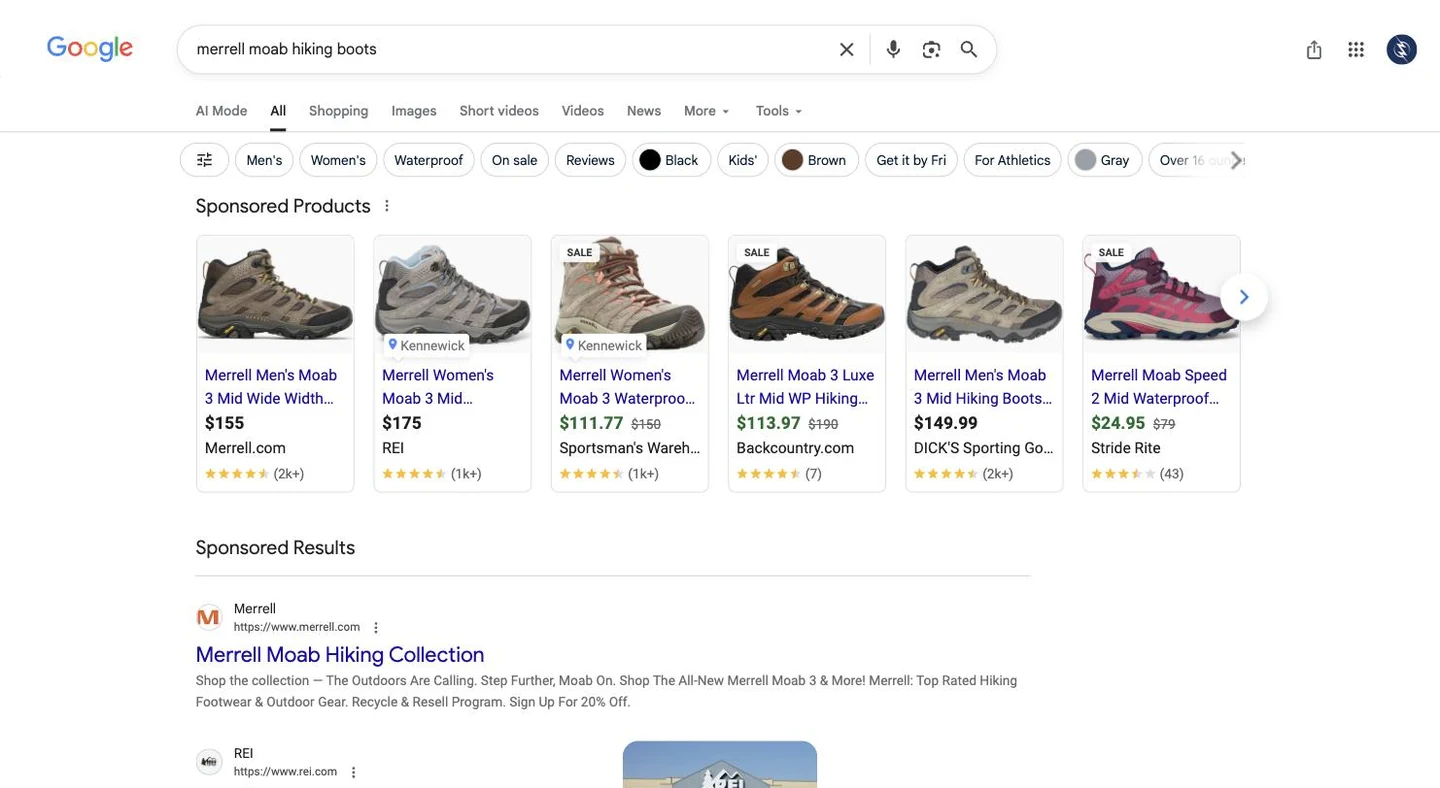Select the Gray color filter
1440x788 pixels.
[x=1104, y=160]
